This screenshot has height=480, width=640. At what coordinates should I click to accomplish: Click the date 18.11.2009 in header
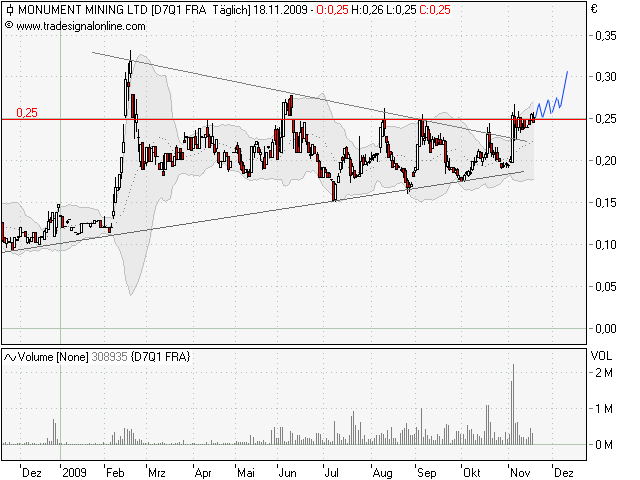[280, 10]
